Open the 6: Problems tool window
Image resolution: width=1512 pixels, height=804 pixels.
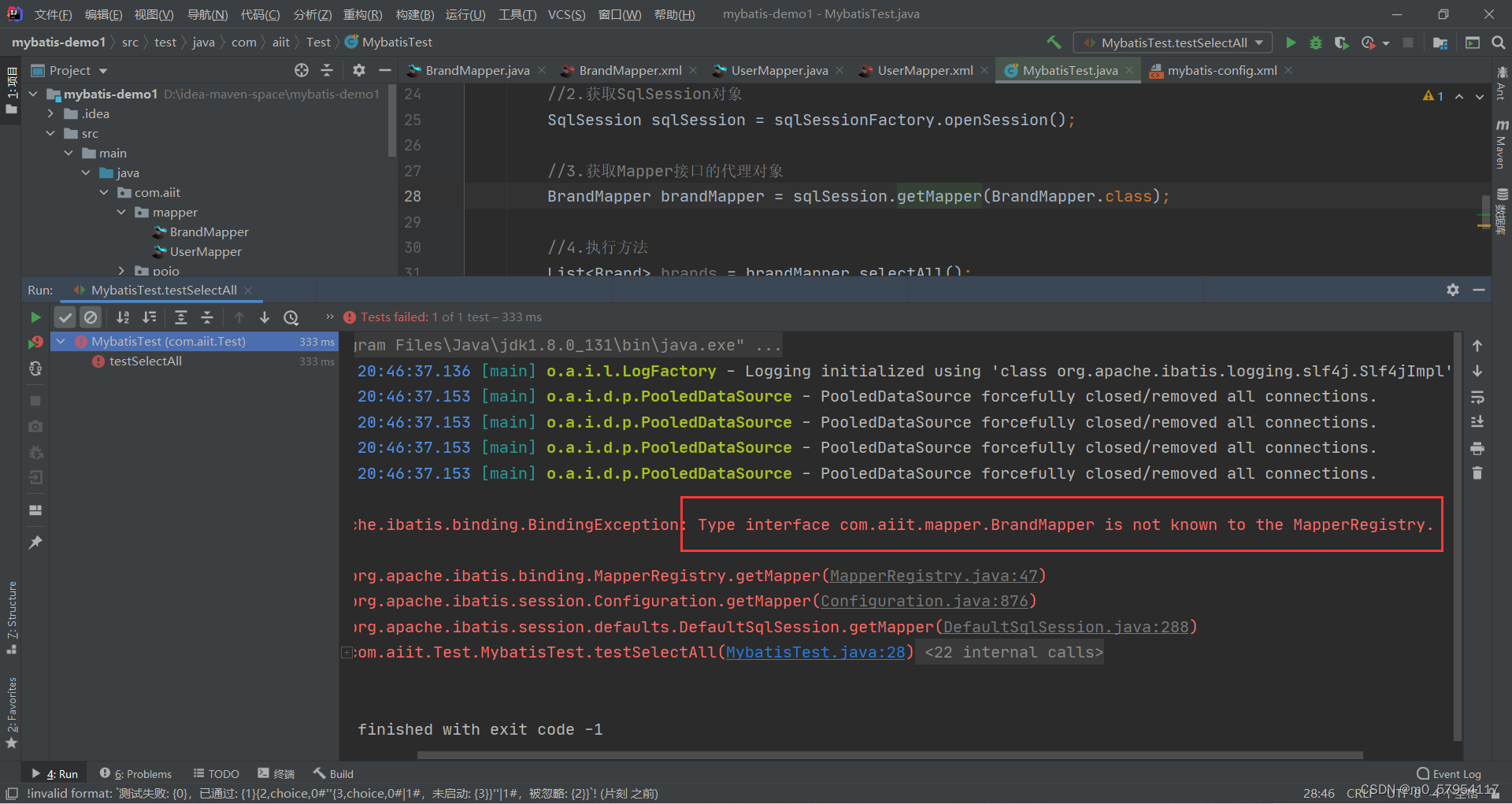(x=135, y=774)
